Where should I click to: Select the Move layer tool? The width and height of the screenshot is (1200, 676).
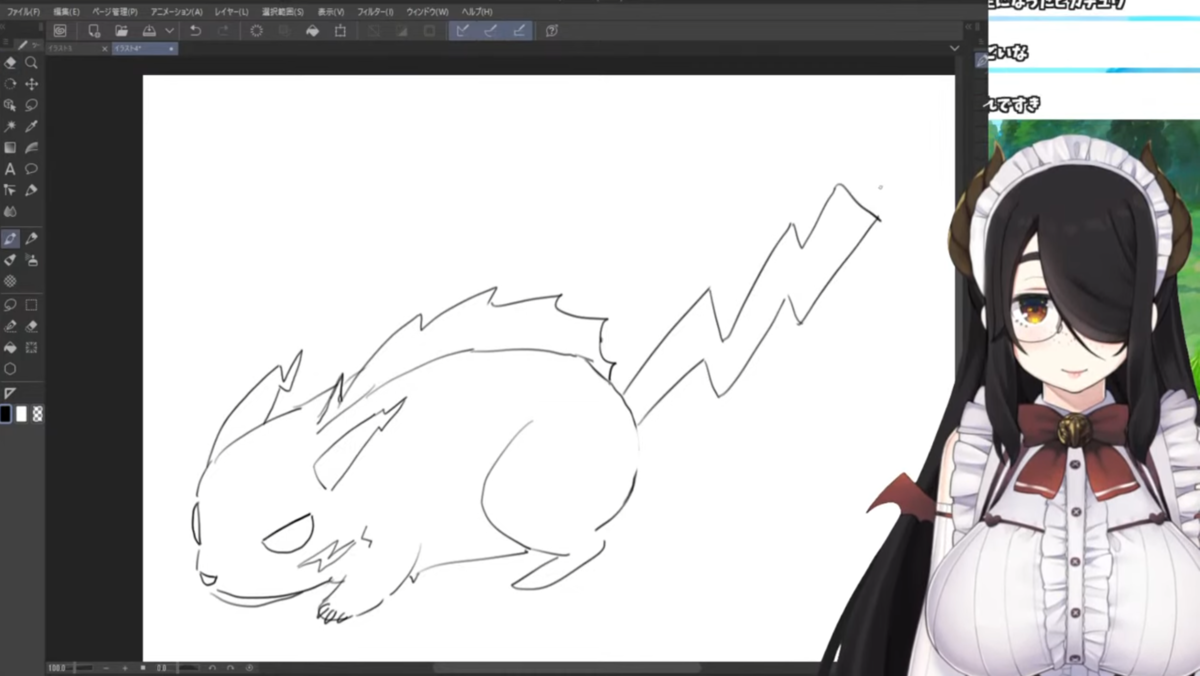click(x=31, y=84)
